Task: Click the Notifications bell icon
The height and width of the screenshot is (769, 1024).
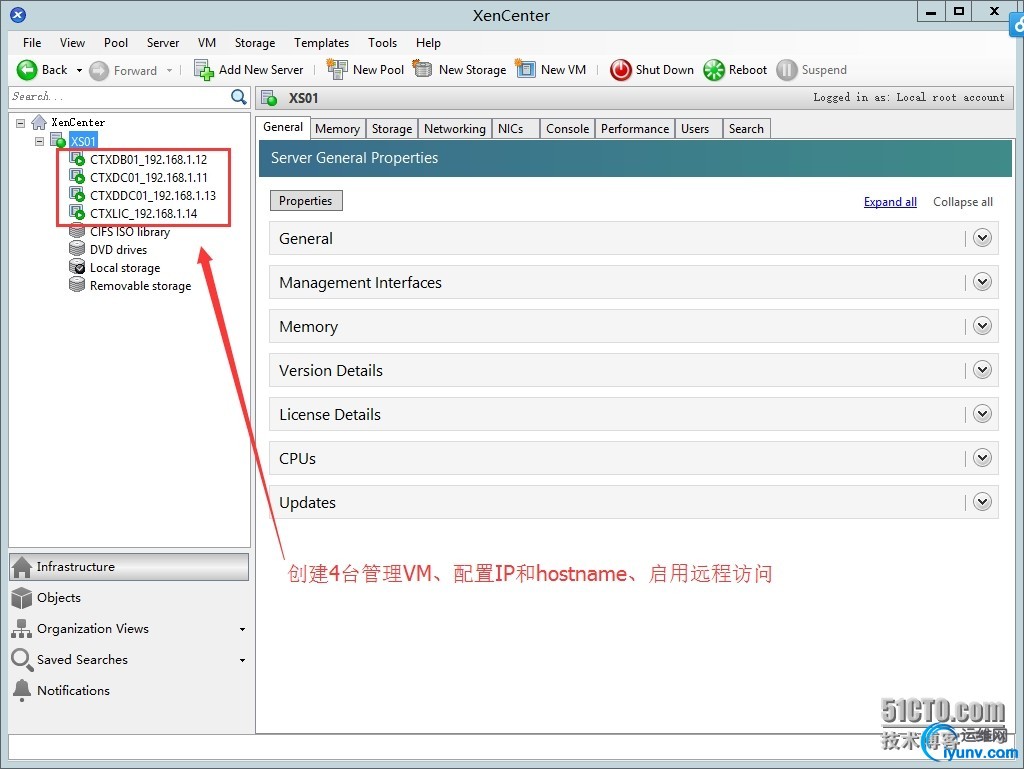Action: tap(22, 691)
